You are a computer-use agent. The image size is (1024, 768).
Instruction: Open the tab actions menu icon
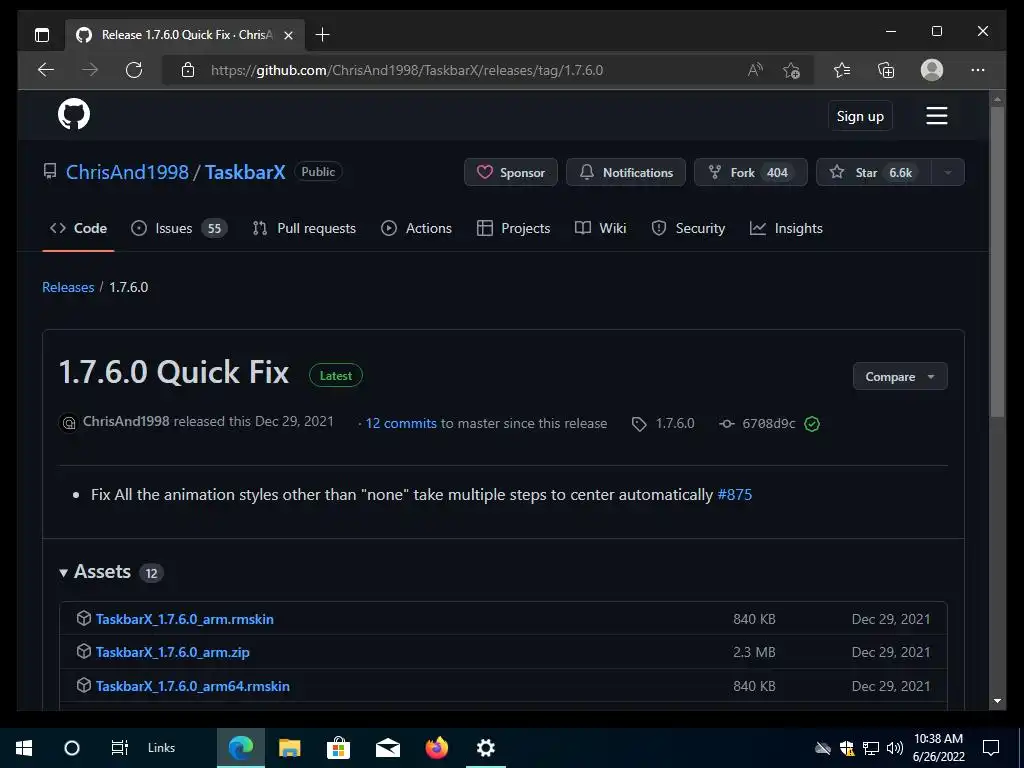42,35
